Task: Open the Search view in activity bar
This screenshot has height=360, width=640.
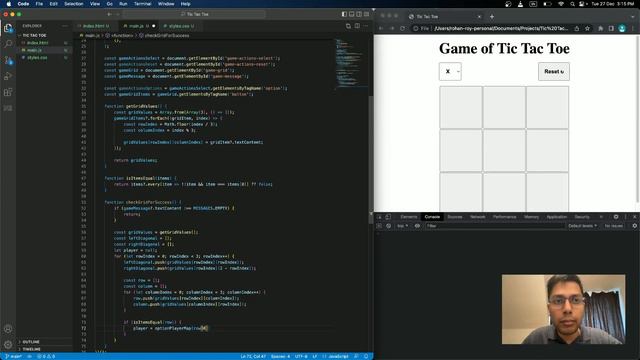Action: tap(8, 44)
